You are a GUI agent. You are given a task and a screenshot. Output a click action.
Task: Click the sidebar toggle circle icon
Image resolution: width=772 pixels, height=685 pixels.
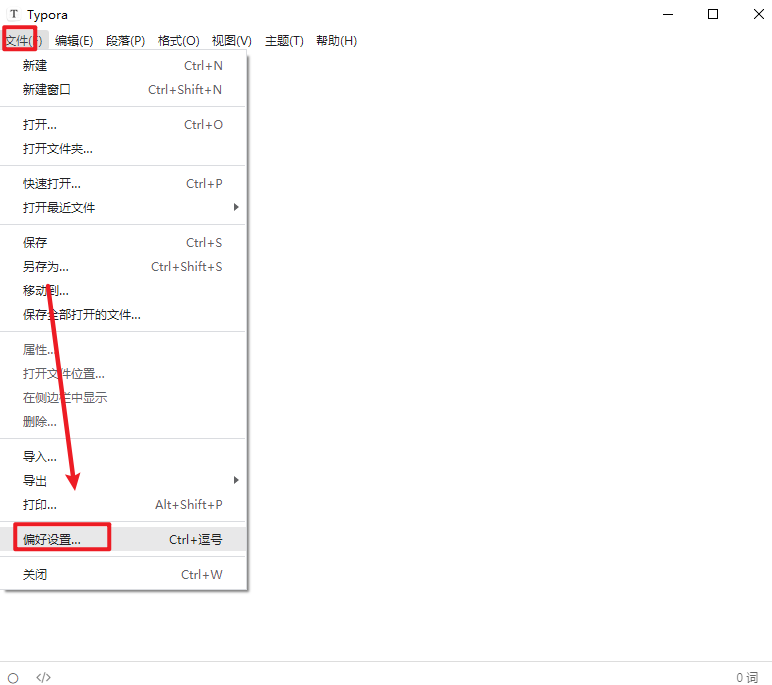[13, 677]
